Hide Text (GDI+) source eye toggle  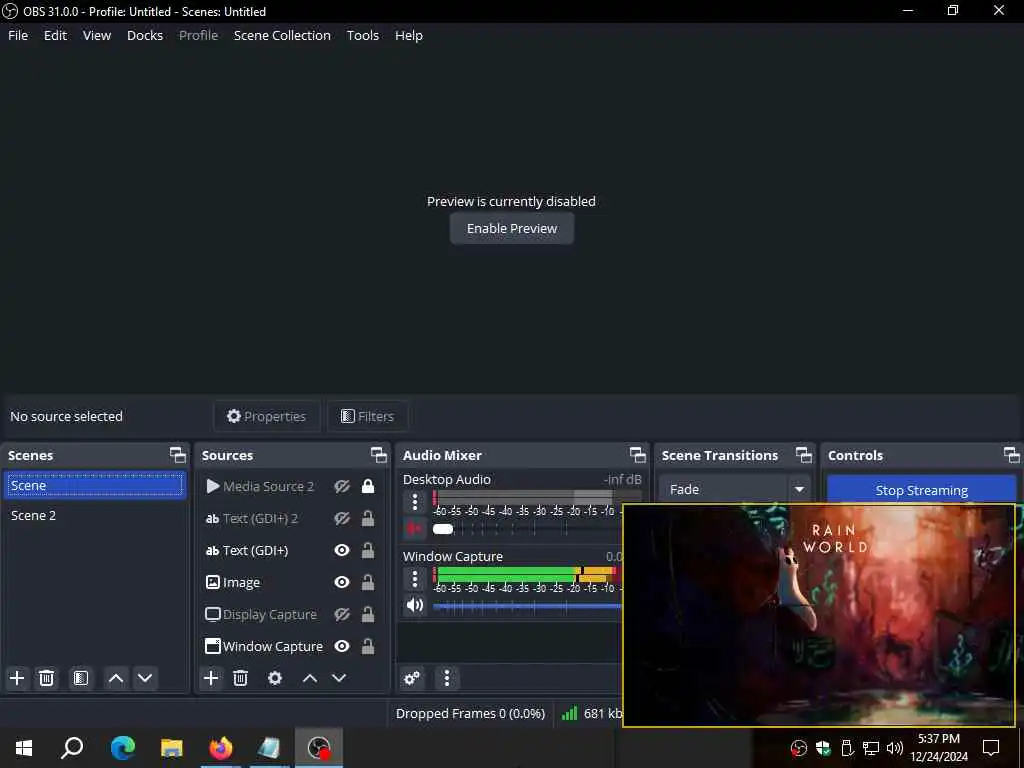pyautogui.click(x=342, y=551)
